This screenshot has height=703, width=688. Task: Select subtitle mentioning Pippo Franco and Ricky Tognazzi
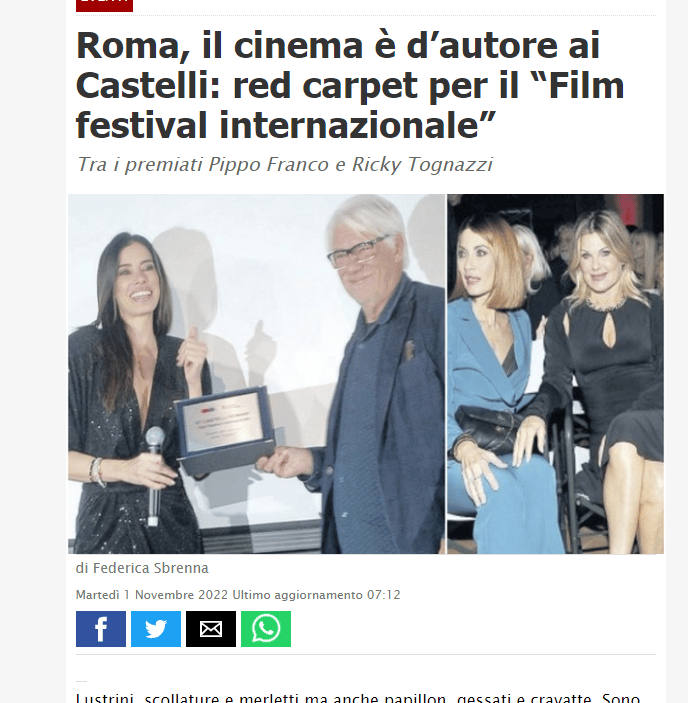click(285, 164)
